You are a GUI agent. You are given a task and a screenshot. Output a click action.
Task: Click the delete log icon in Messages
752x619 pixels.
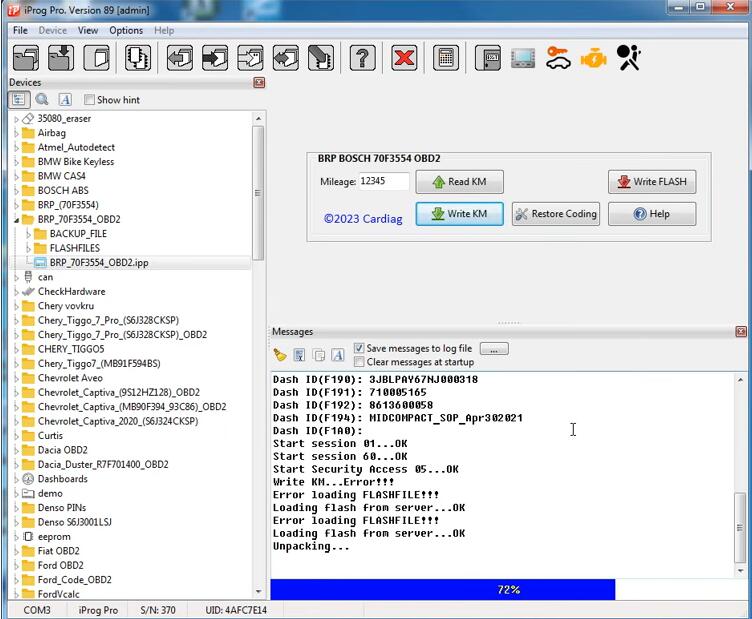[x=299, y=355]
